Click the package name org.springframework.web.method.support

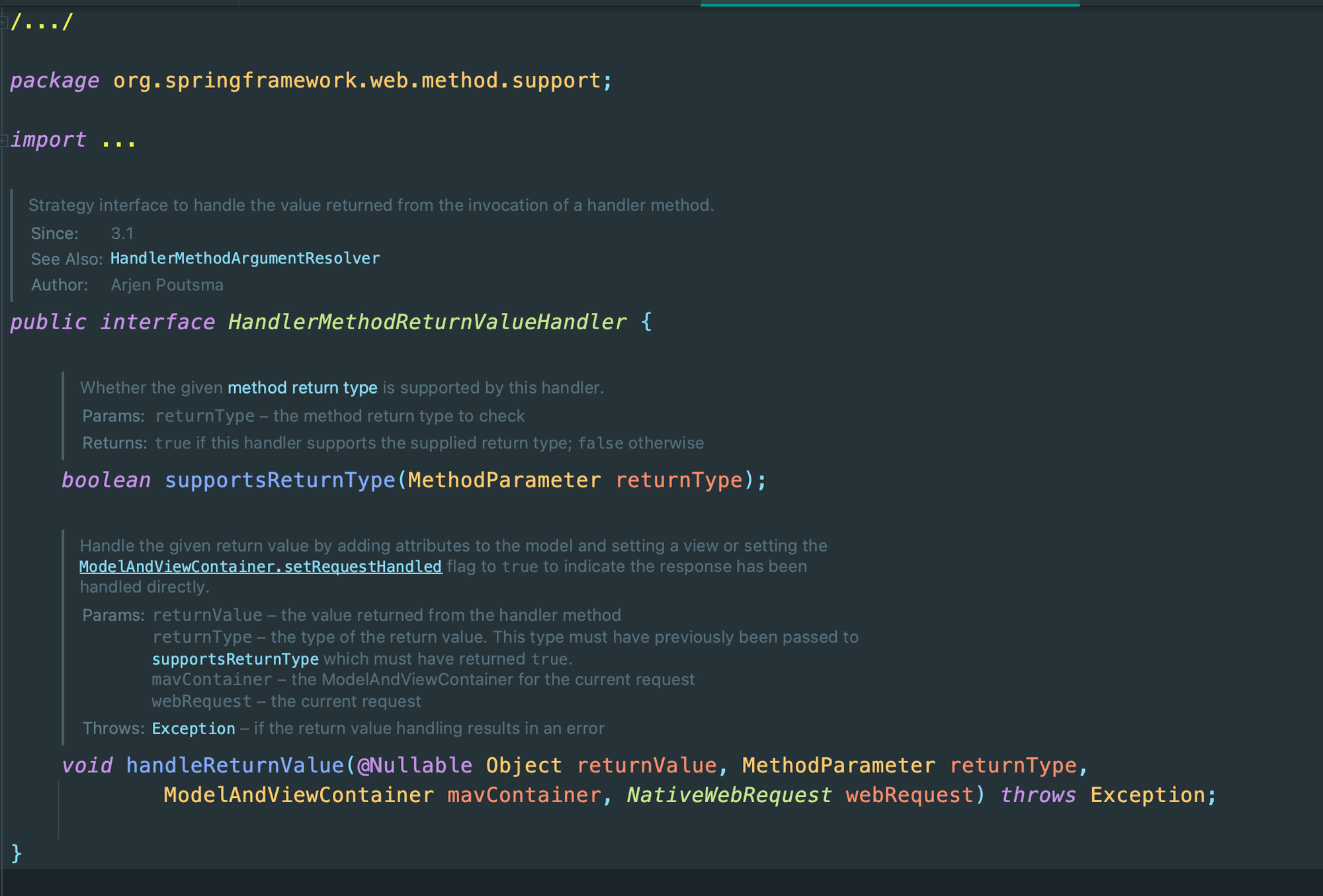click(357, 81)
